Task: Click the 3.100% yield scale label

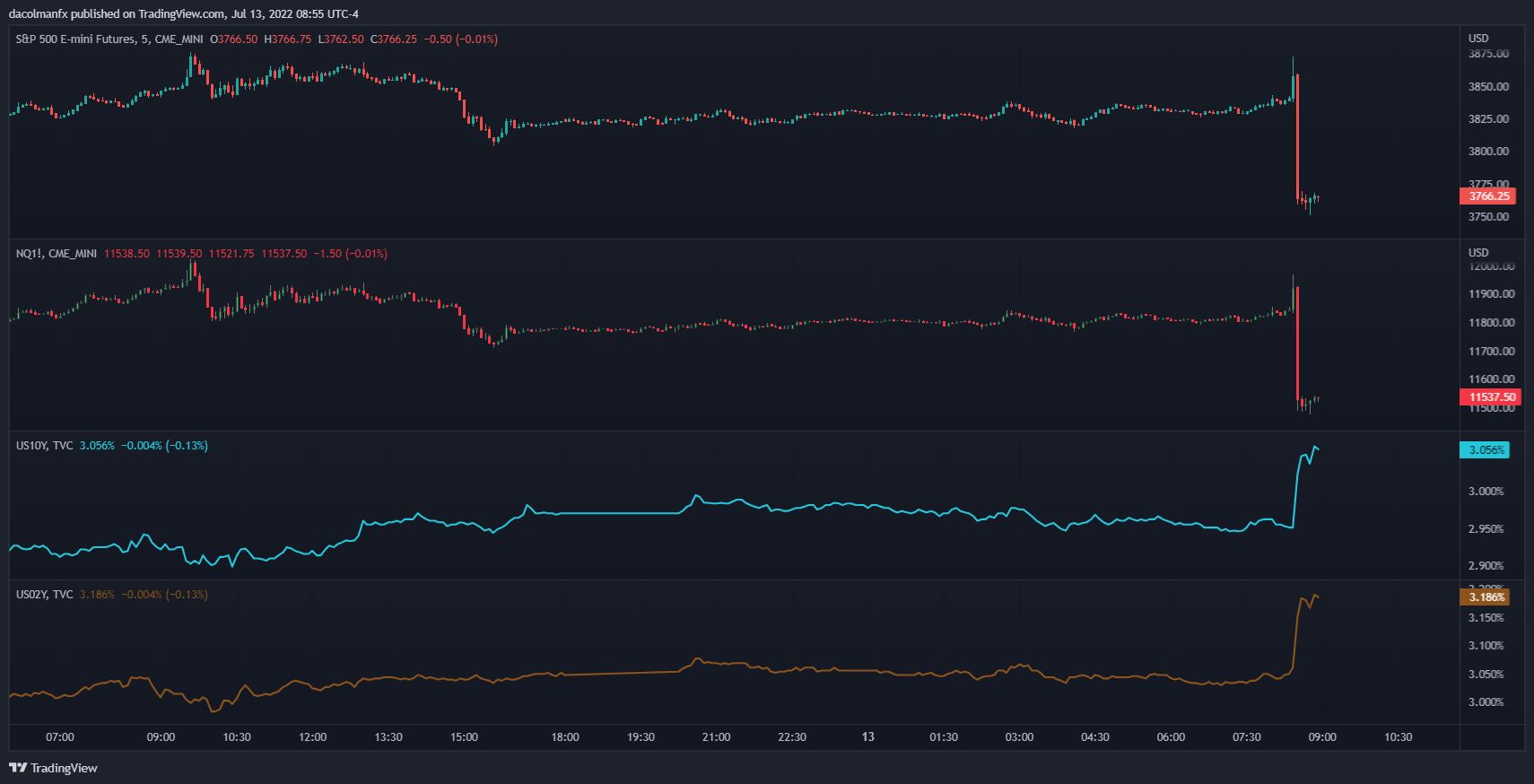Action: (x=1486, y=646)
